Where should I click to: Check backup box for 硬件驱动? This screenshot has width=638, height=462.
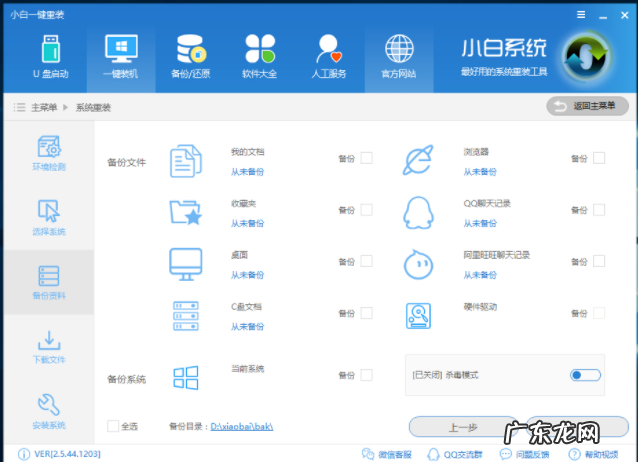coord(599,313)
